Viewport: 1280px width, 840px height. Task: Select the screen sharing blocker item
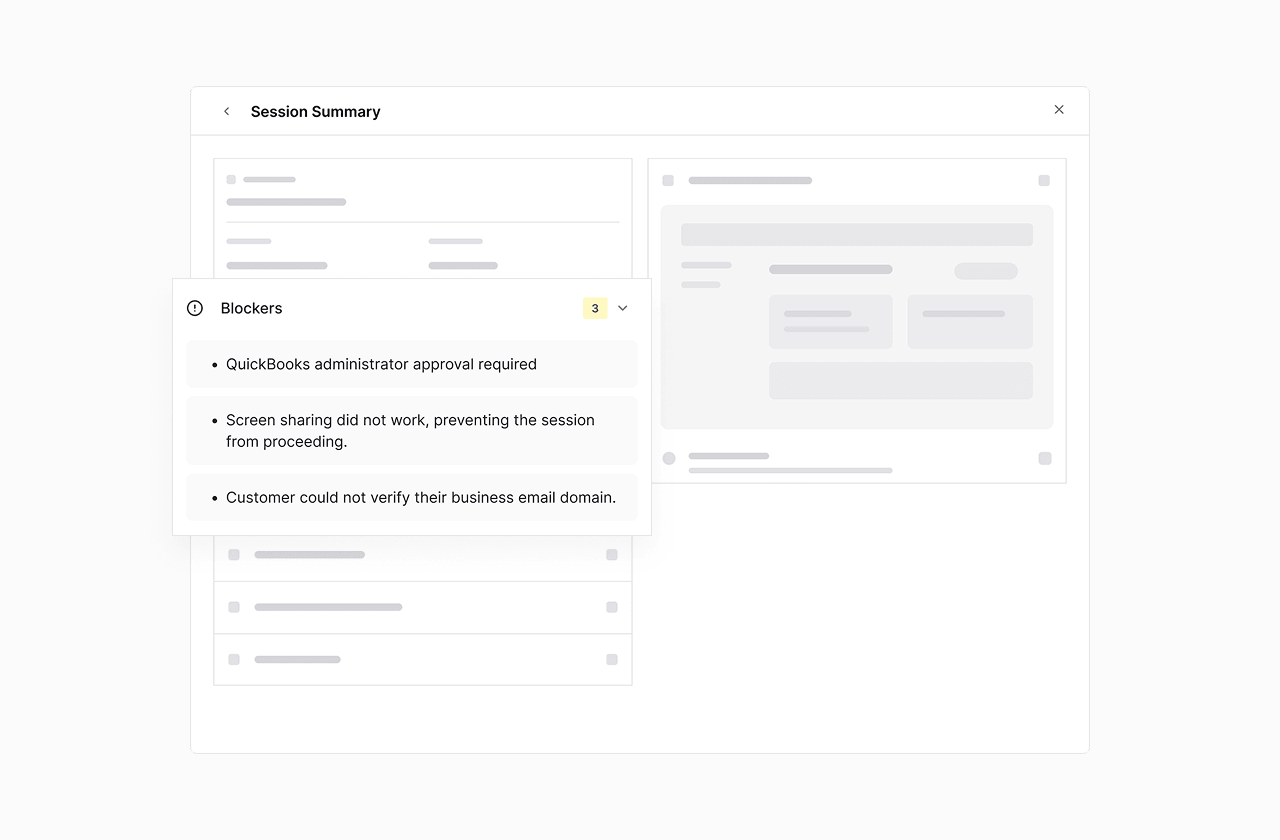click(412, 431)
